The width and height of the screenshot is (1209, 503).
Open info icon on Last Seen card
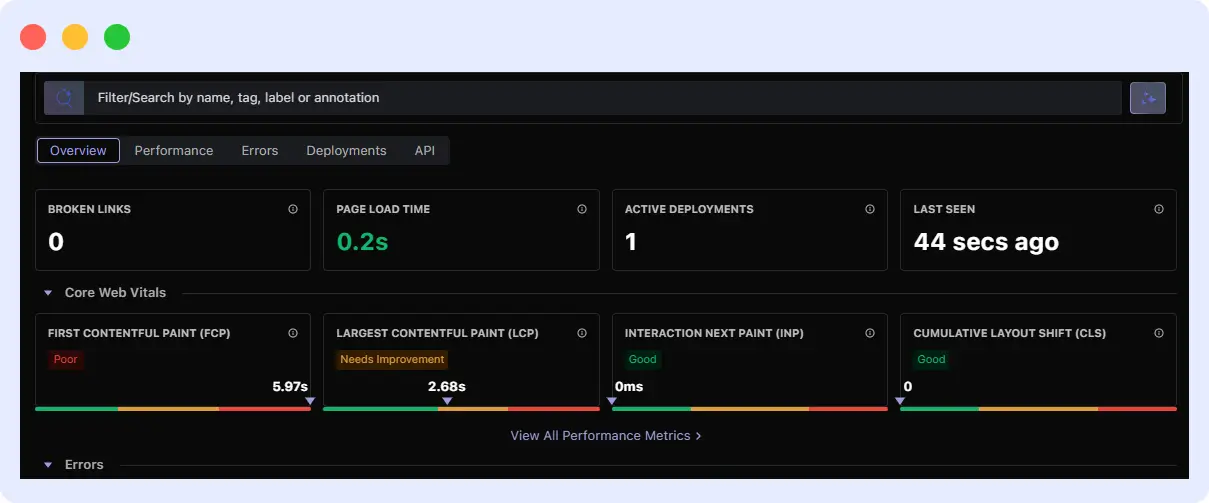point(1159,209)
